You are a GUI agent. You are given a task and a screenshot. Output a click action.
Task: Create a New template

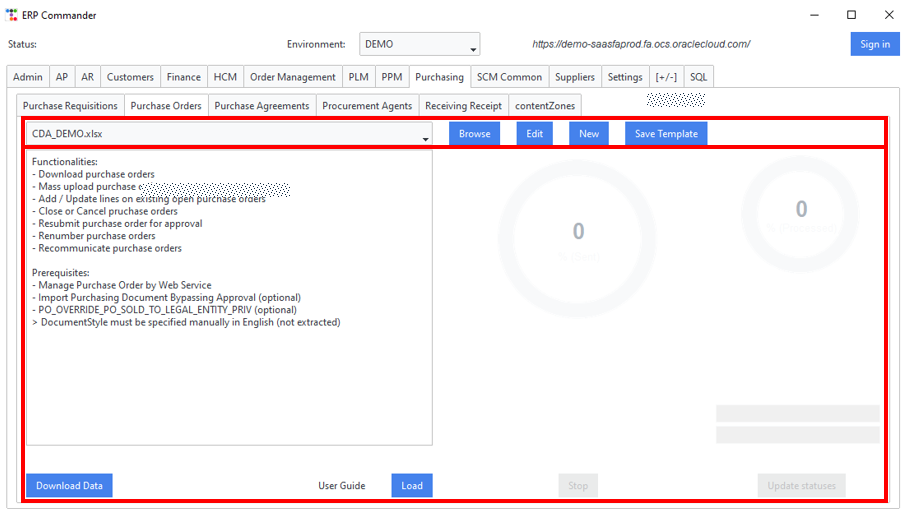coord(589,133)
